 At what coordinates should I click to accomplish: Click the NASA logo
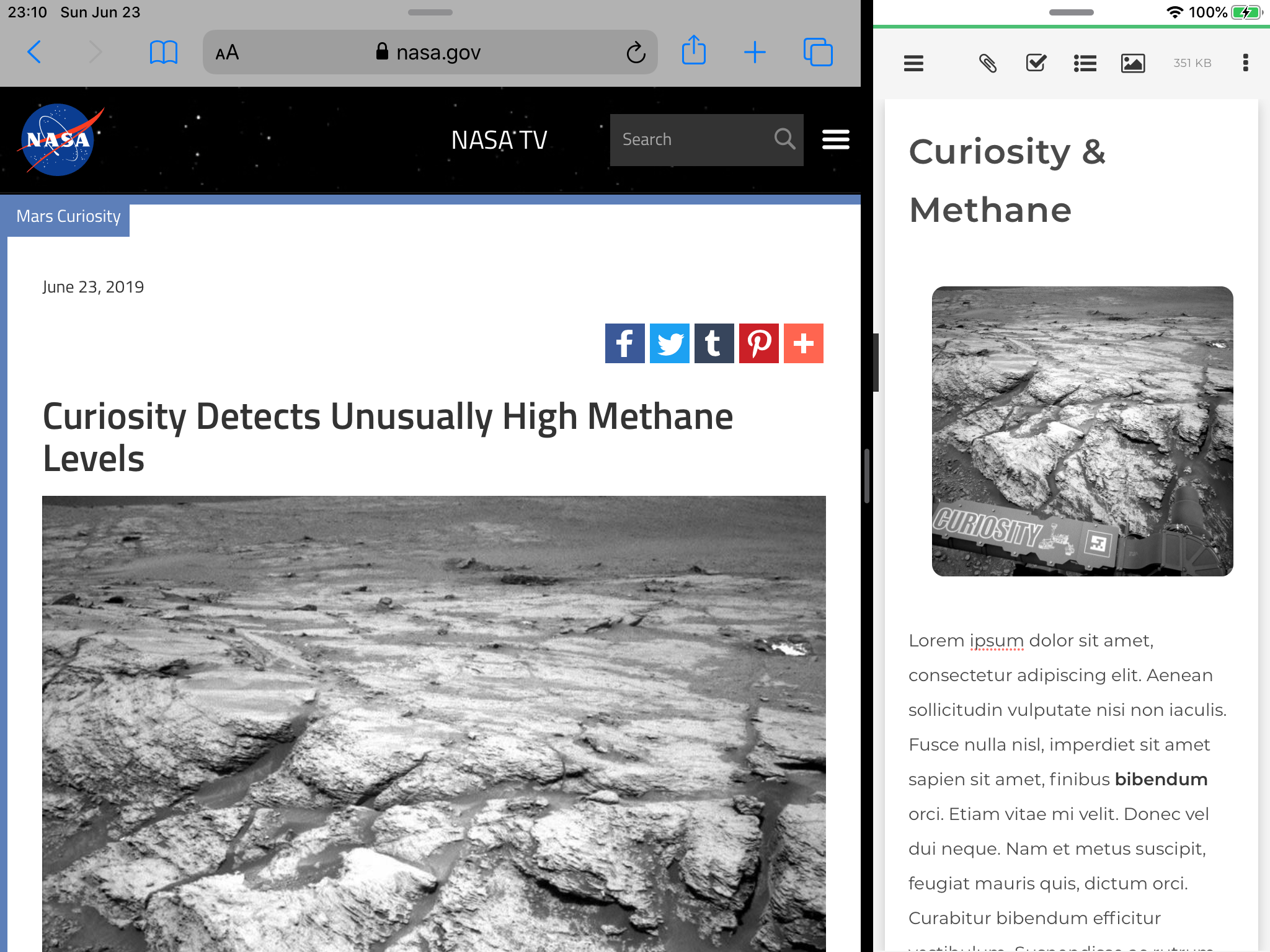pos(60,140)
